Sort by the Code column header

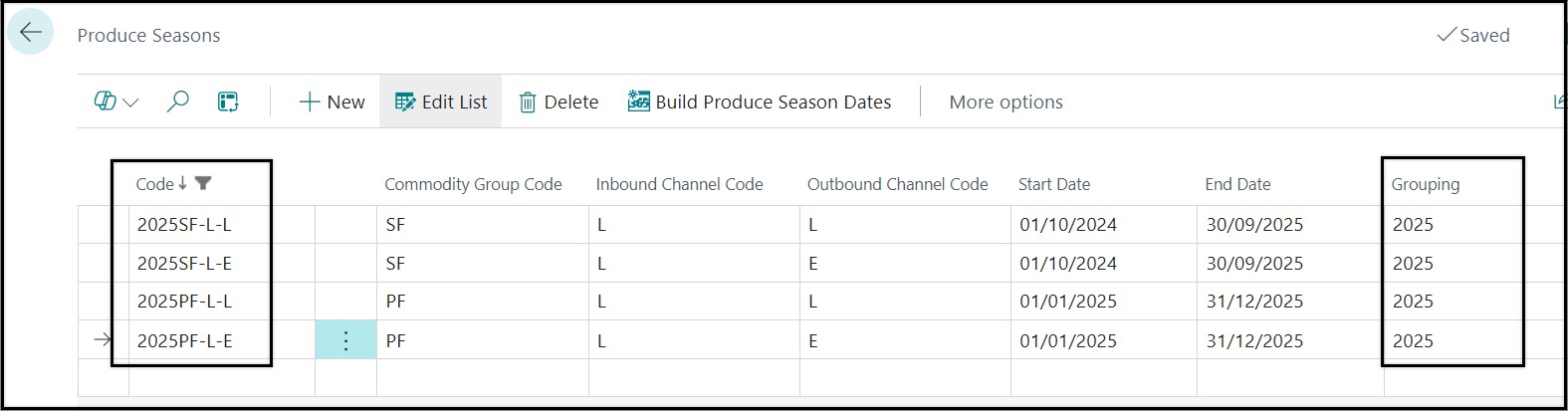[x=155, y=184]
